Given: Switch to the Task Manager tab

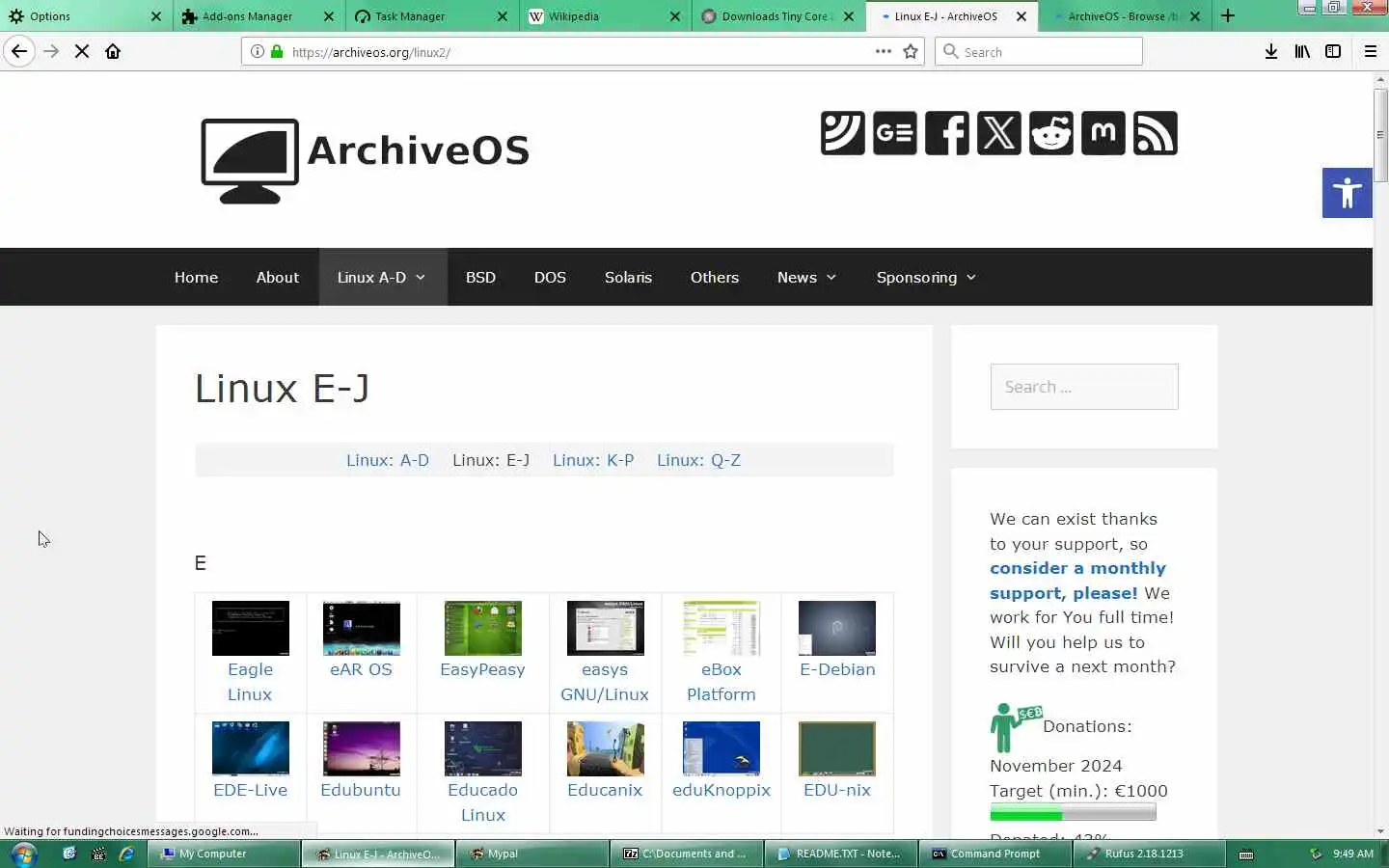Looking at the screenshot, I should click(x=431, y=15).
